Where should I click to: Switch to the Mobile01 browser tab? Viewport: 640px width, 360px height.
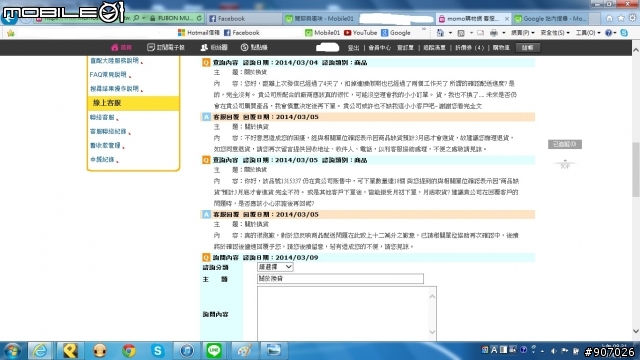point(320,18)
